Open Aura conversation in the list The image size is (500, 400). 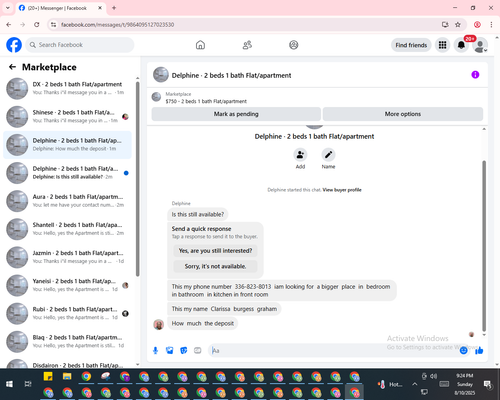pyautogui.click(x=67, y=201)
